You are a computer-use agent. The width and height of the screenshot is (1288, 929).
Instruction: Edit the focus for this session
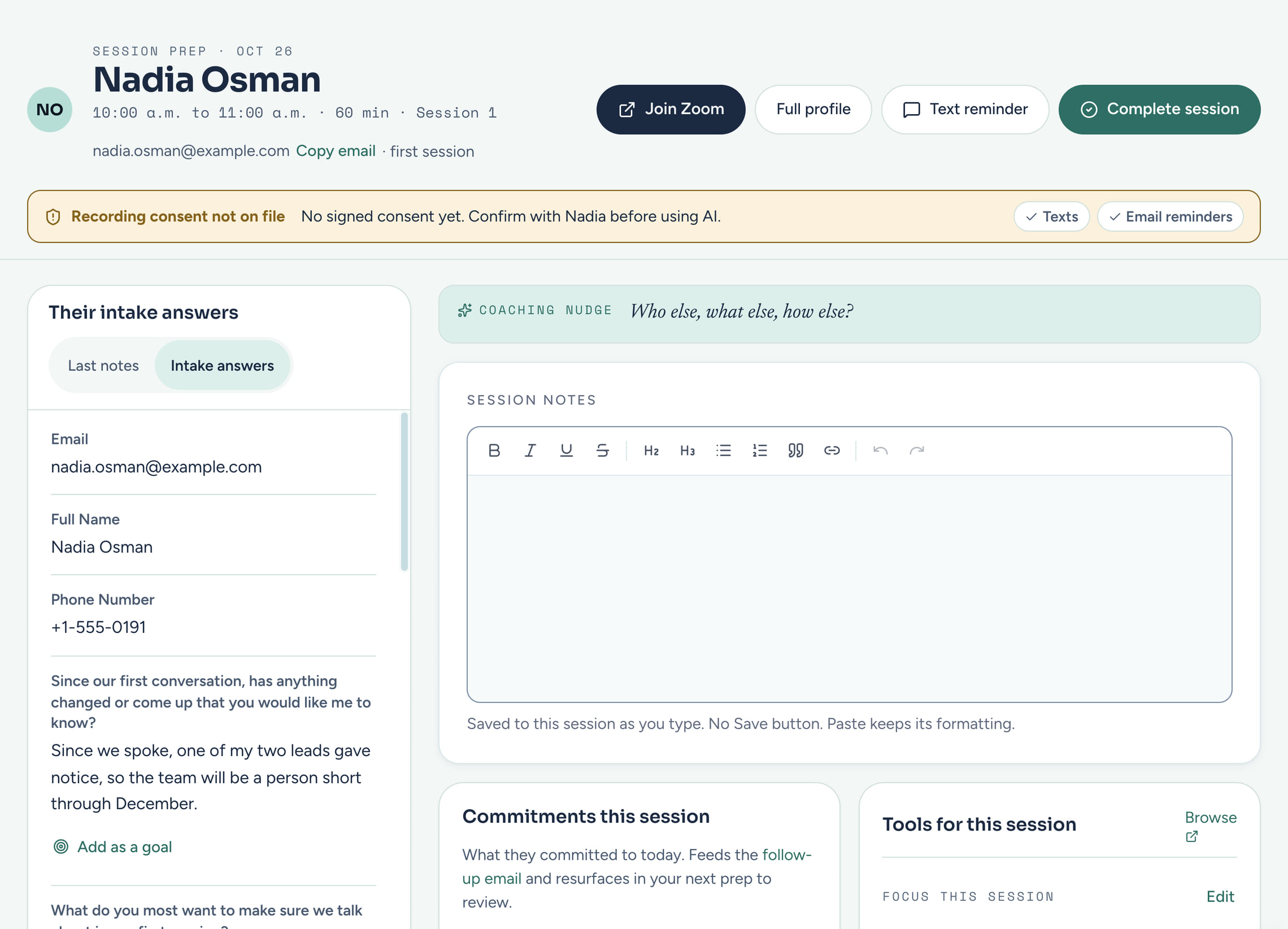click(1220, 896)
